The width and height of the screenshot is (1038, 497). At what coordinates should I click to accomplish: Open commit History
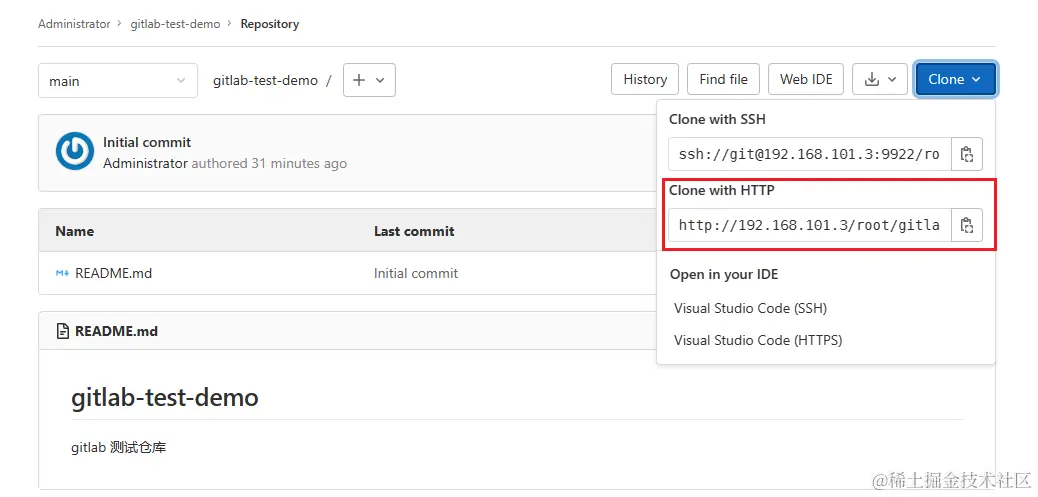645,79
